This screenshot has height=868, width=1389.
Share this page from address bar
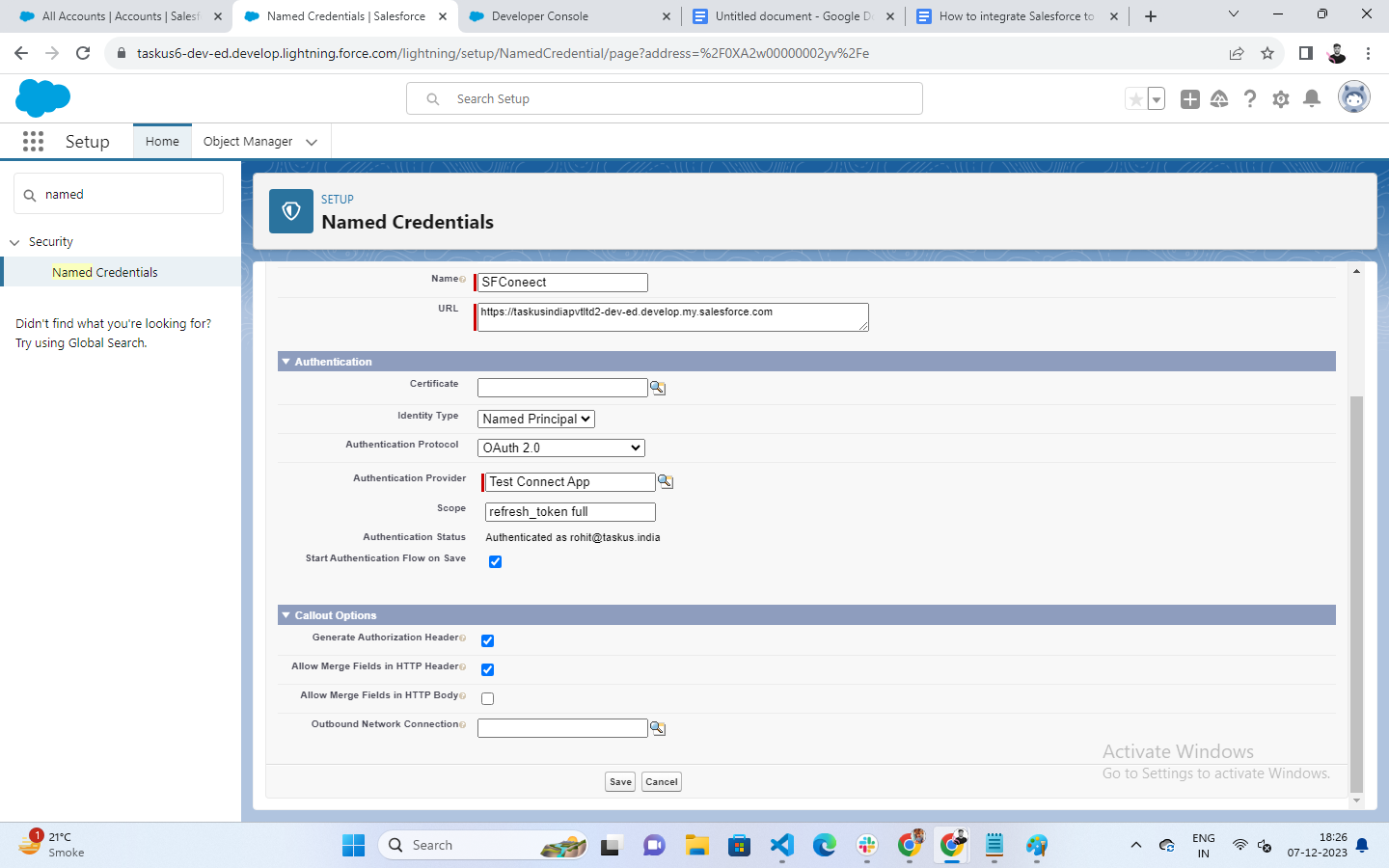pos(1237,53)
